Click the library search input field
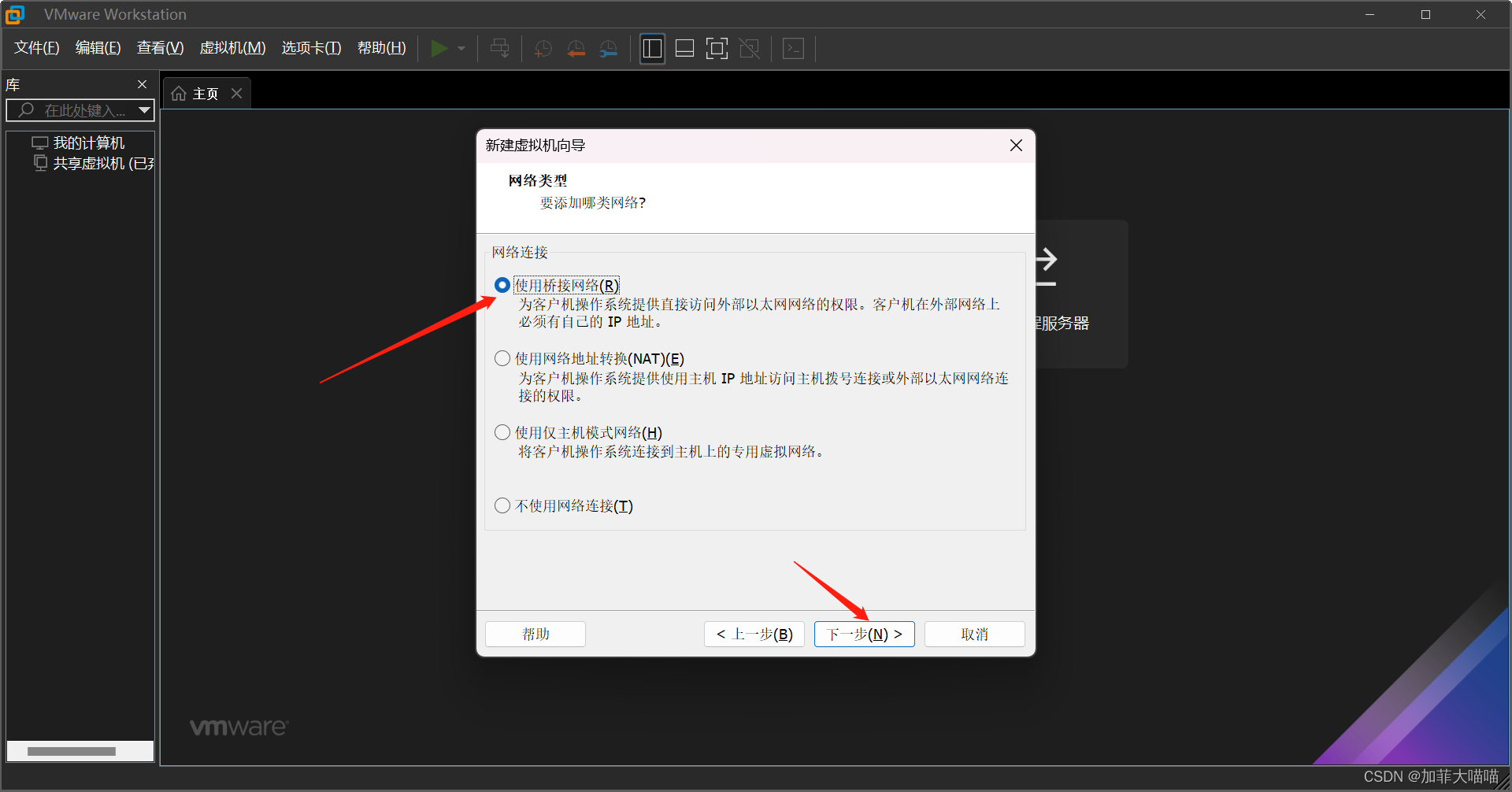Viewport: 1512px width, 792px height. [80, 110]
